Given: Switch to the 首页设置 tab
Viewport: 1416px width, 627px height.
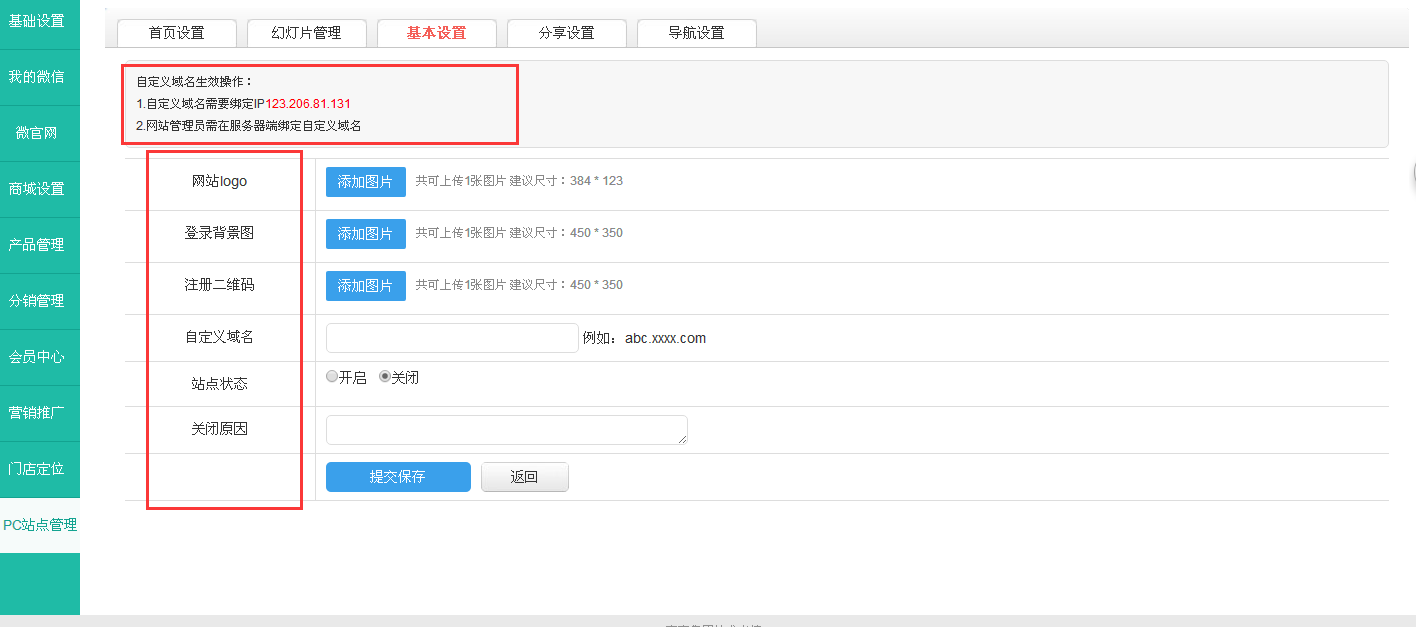Looking at the screenshot, I should pyautogui.click(x=177, y=33).
